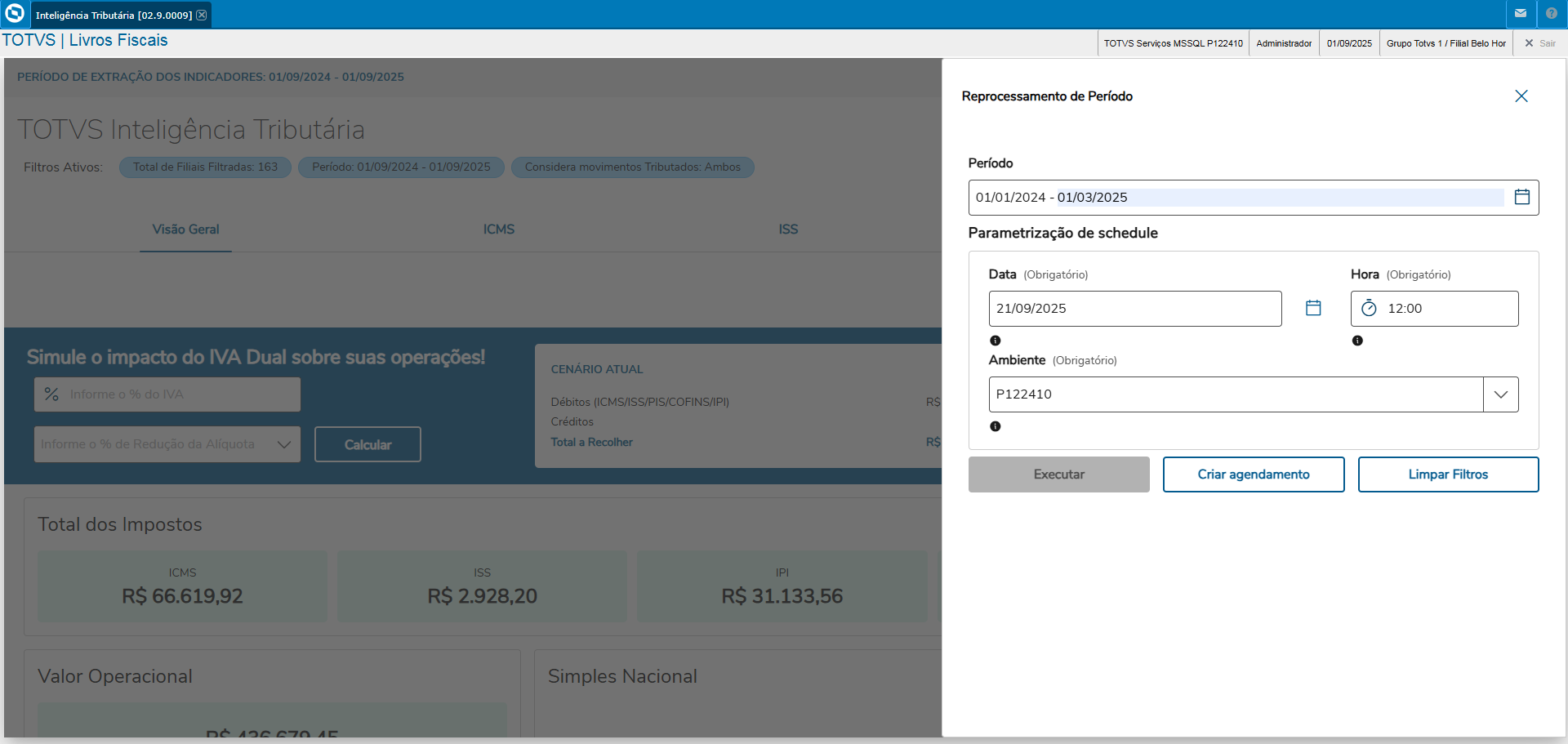Screen dimensions: 1568x744
Task: Click the Informe % do IVA field
Action: (167, 394)
